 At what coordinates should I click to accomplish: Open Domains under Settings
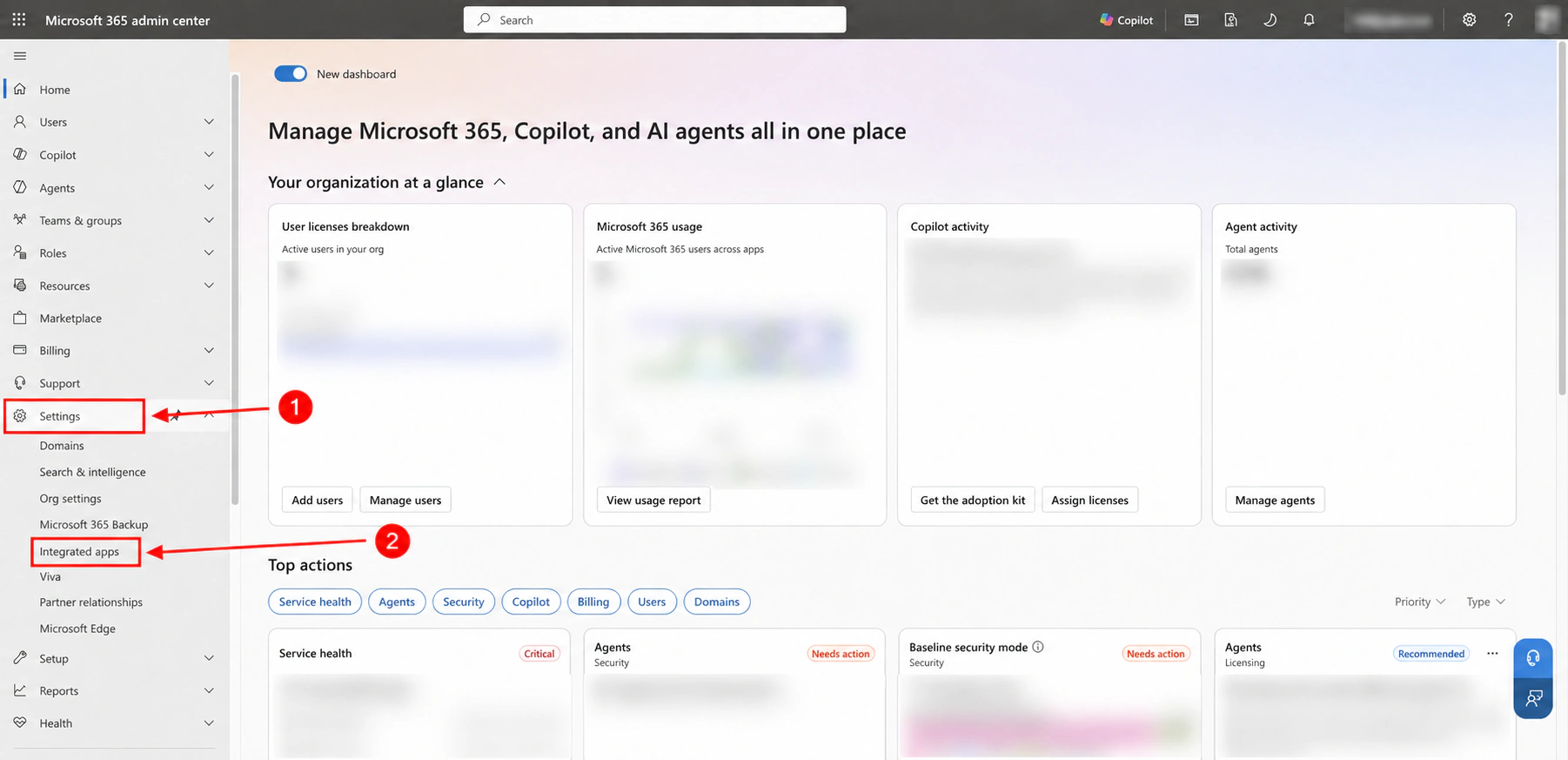point(62,446)
